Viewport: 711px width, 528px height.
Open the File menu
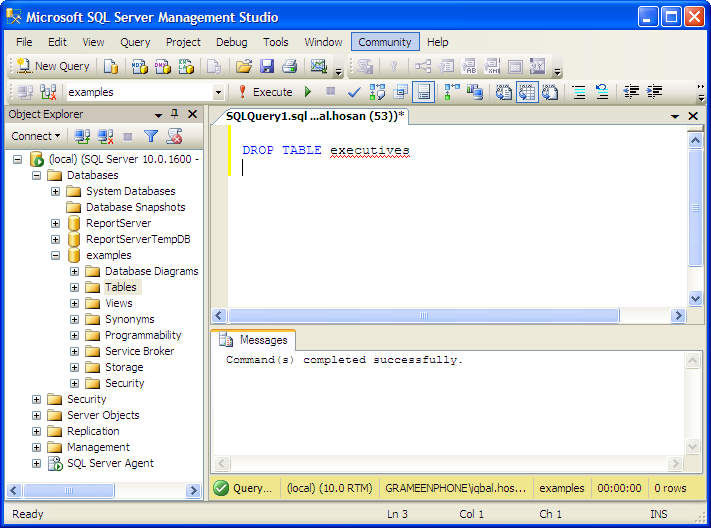point(24,42)
